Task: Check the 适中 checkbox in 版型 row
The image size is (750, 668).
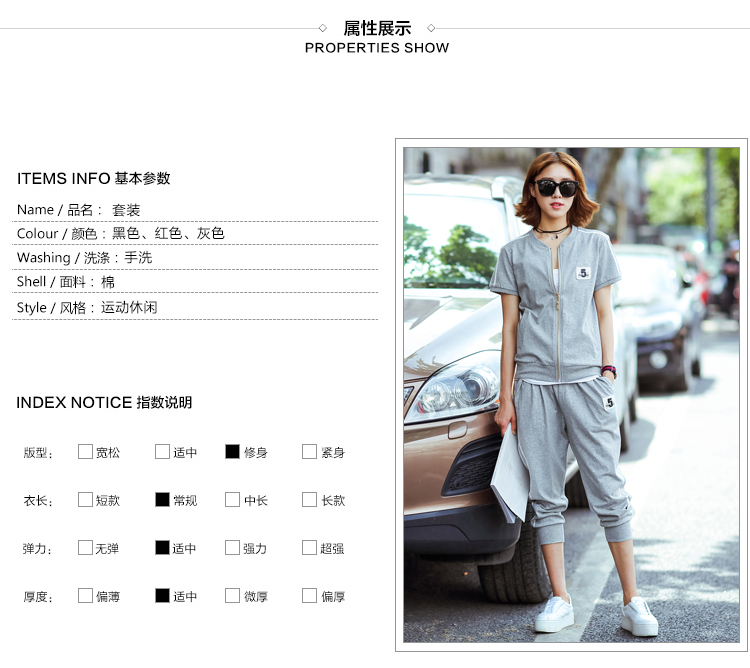Action: [162, 451]
